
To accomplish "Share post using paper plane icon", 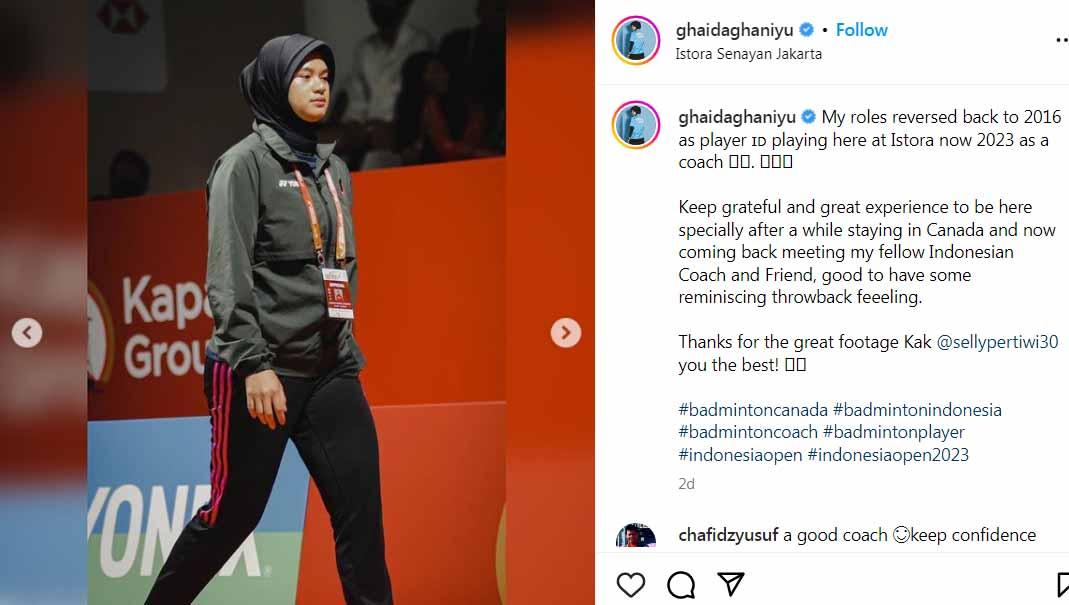I will (731, 585).
